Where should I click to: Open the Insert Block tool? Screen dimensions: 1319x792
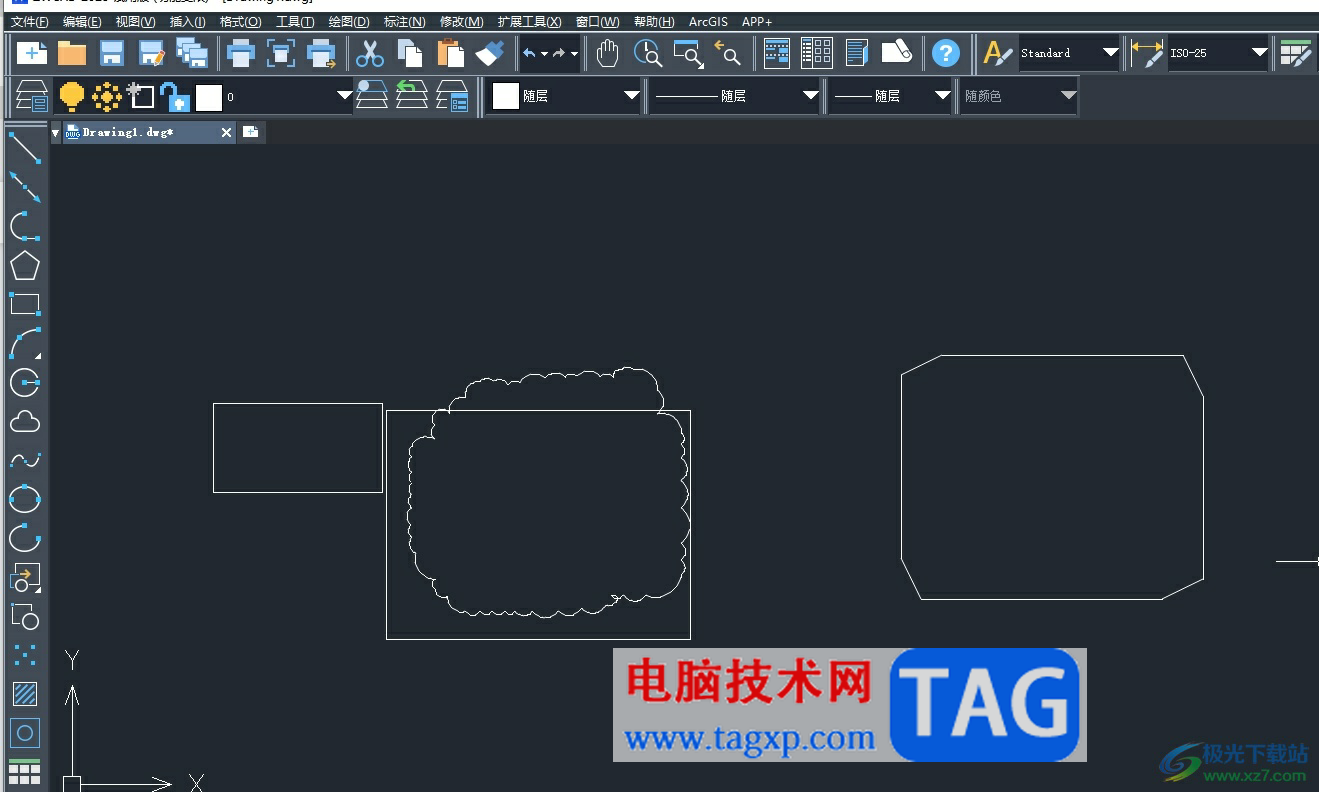pos(25,577)
